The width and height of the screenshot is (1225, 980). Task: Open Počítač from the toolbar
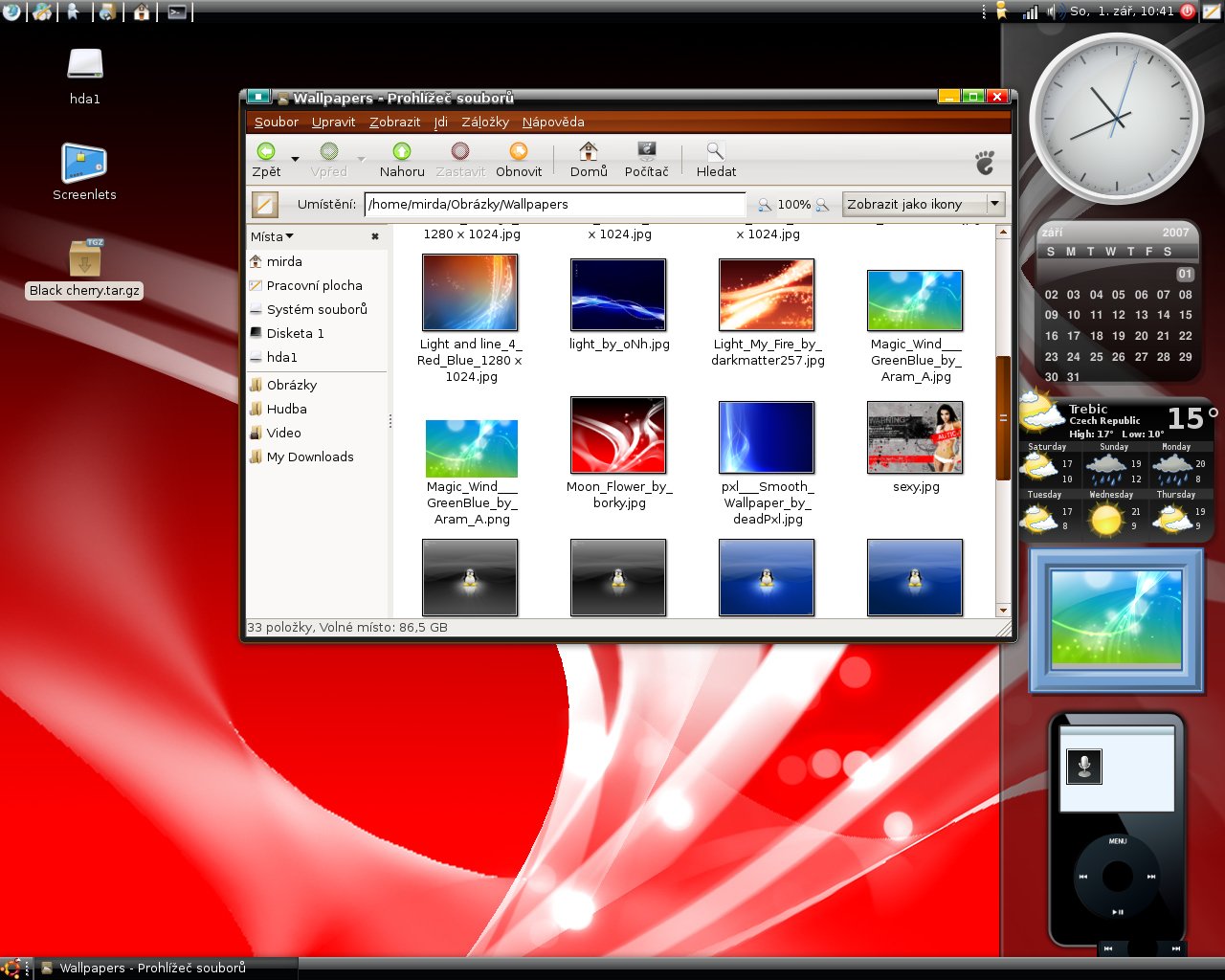[x=647, y=159]
